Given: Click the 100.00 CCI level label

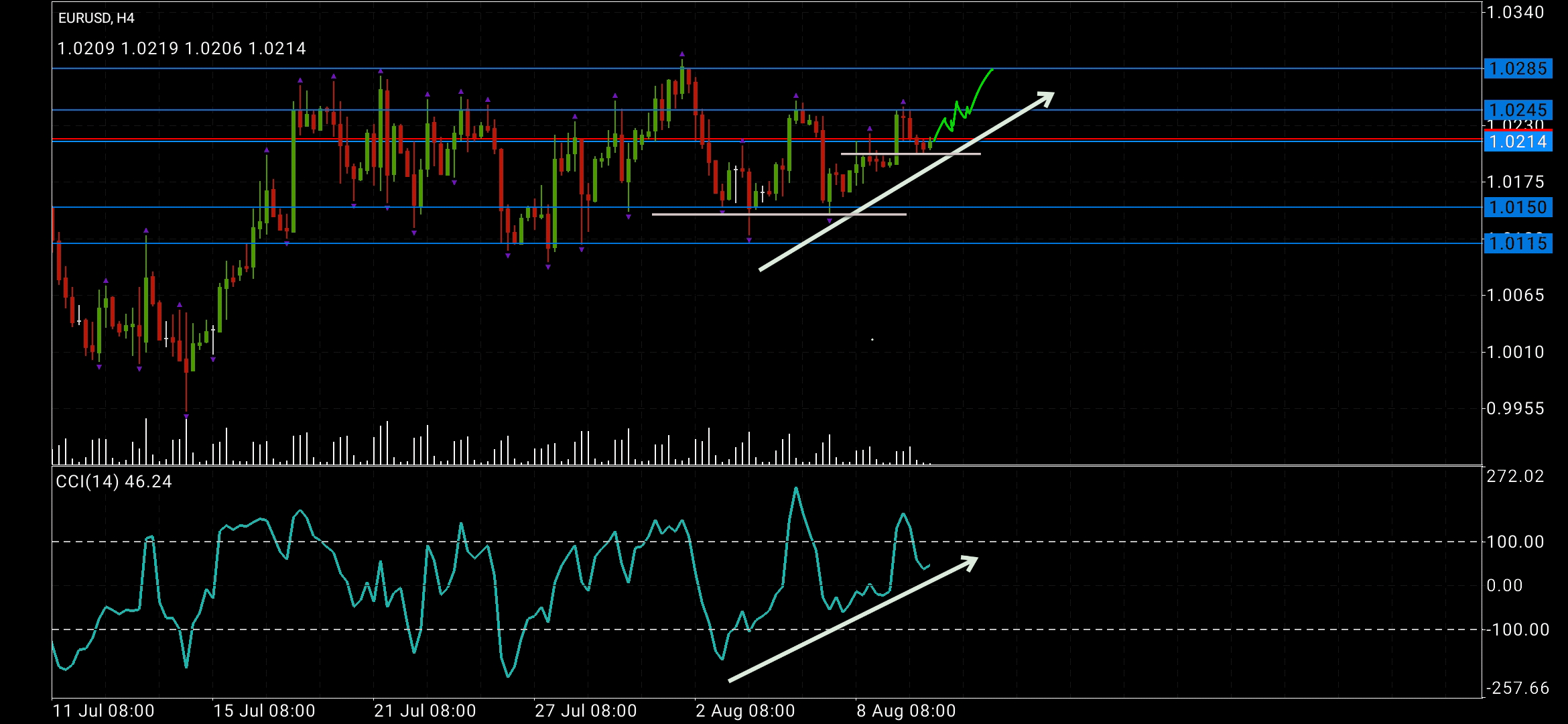Looking at the screenshot, I should pyautogui.click(x=1515, y=542).
